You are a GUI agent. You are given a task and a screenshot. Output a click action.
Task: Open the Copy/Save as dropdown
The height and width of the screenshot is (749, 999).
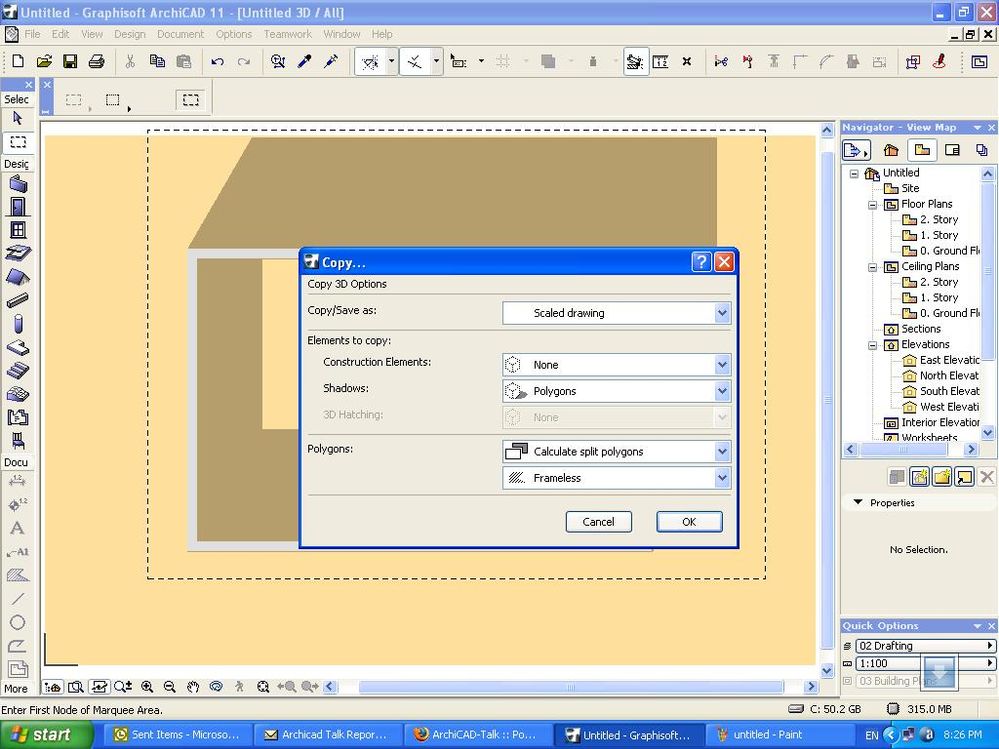pos(616,313)
